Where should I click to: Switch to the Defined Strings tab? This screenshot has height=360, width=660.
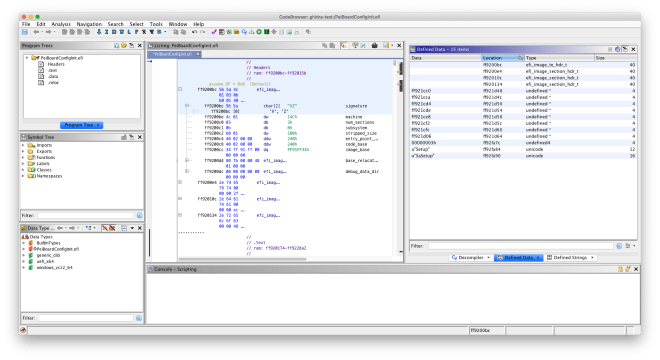click(x=570, y=258)
